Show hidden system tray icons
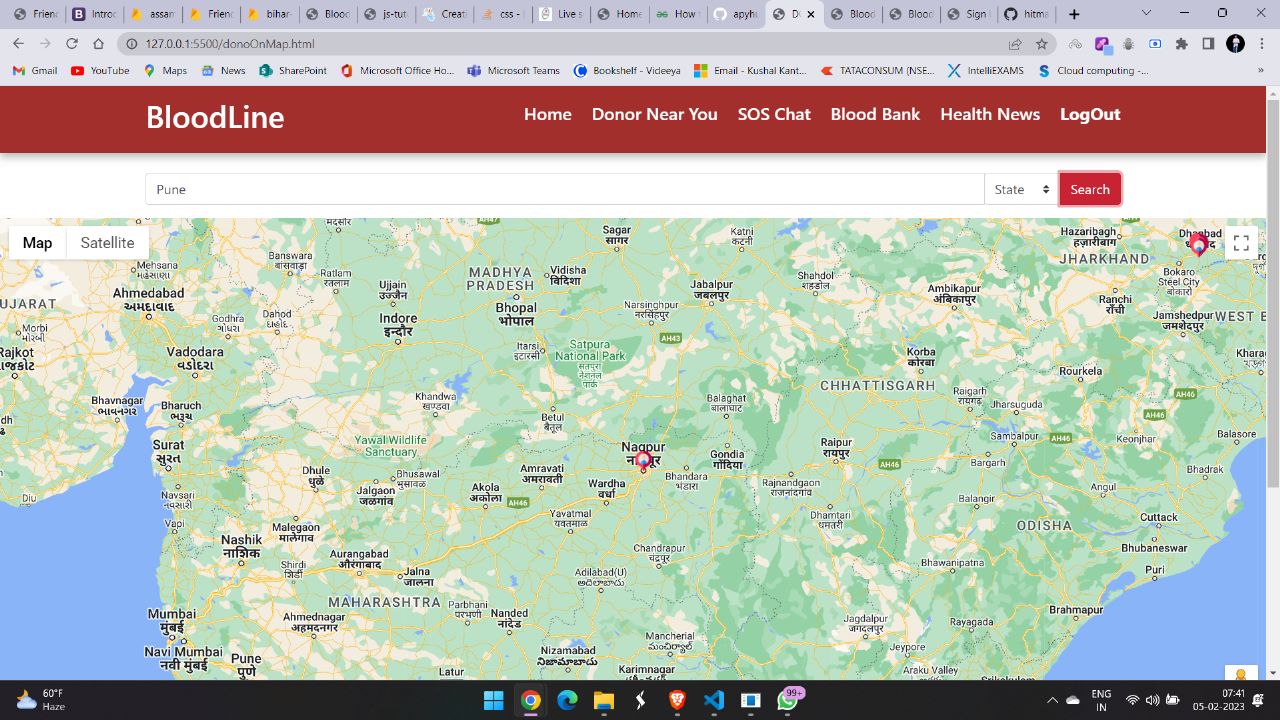The image size is (1280, 720). tap(1052, 700)
